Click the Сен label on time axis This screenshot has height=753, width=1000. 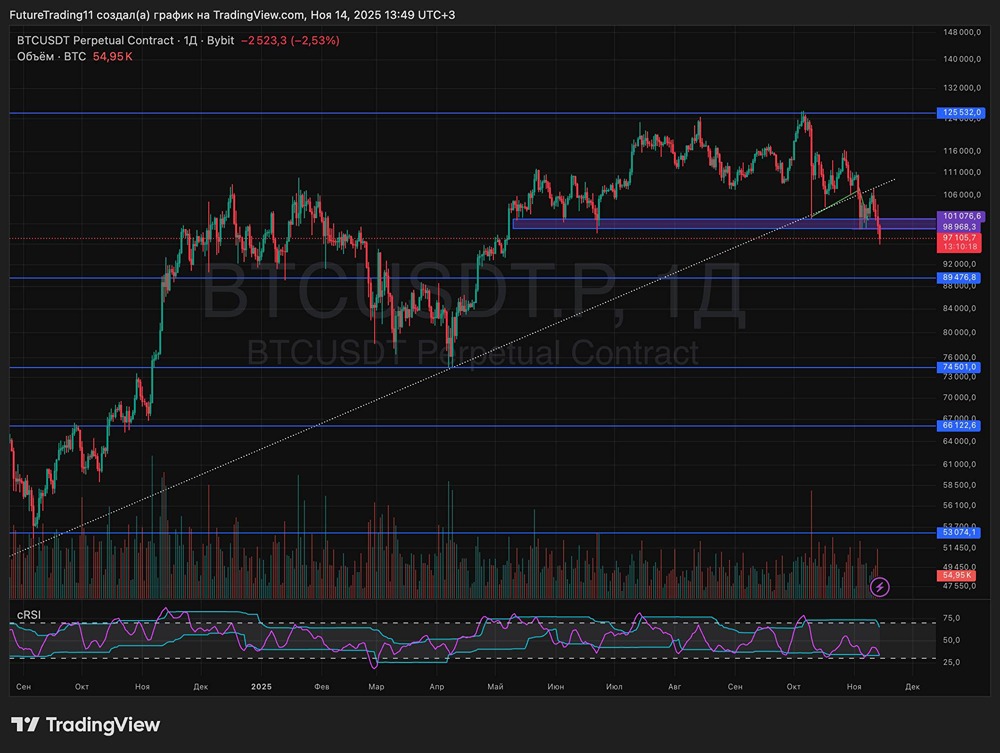click(x=24, y=687)
